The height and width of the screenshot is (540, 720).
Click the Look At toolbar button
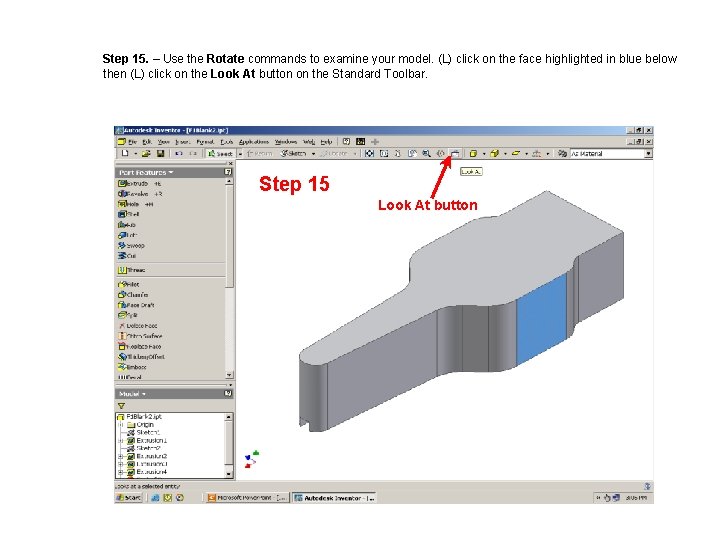click(455, 154)
